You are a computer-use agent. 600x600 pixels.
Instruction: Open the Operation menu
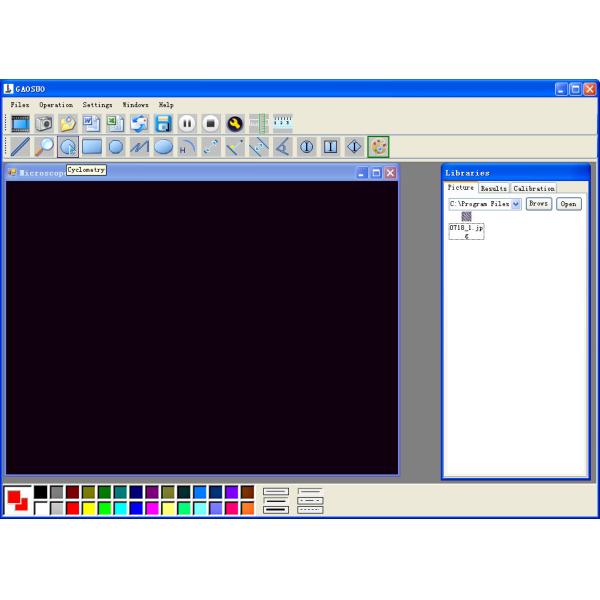[56, 105]
